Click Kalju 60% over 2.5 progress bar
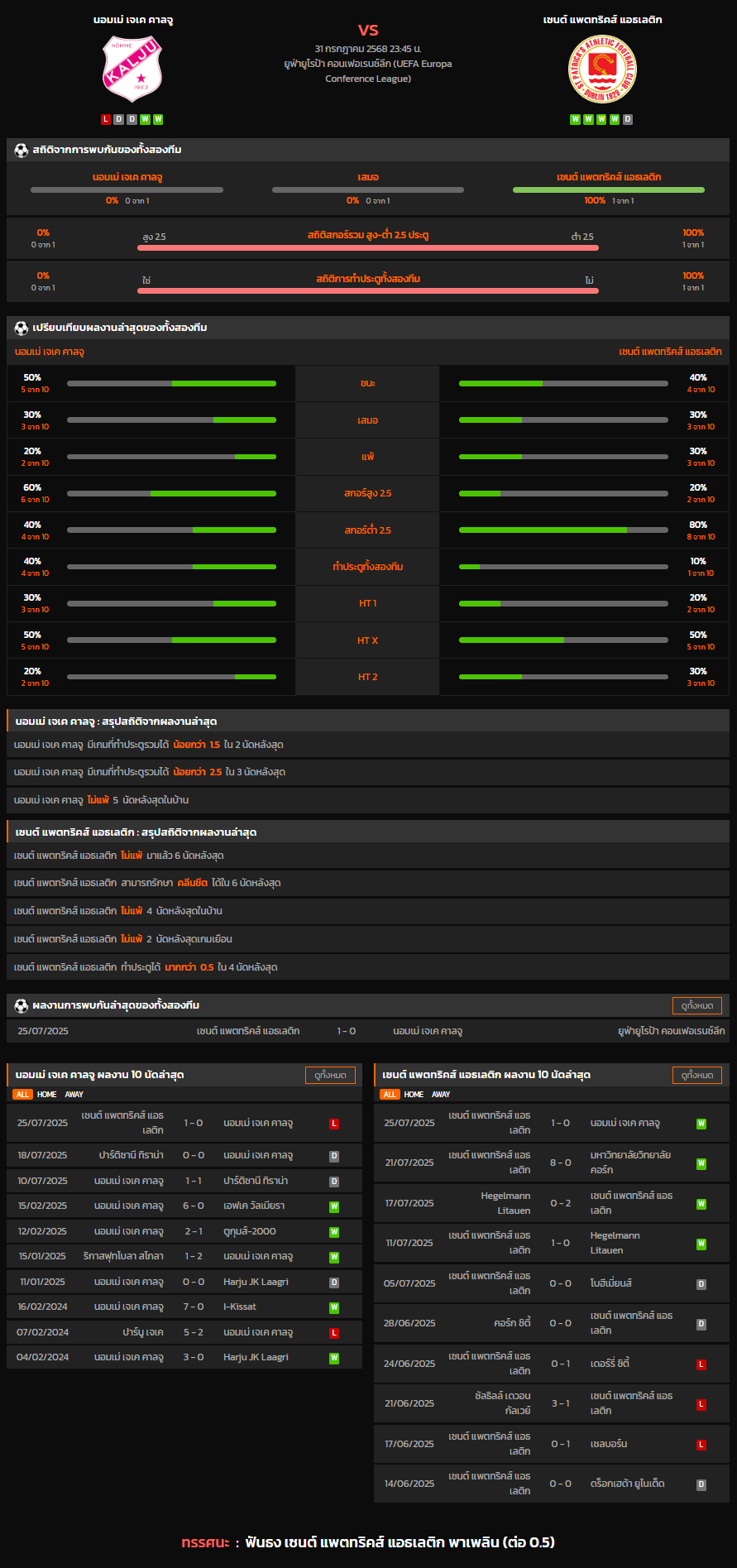This screenshot has height=1568, width=737. (x=171, y=493)
